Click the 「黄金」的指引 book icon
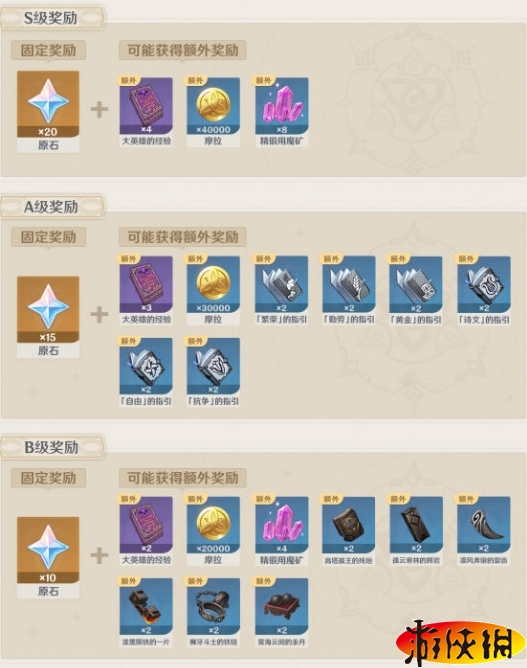This screenshot has width=527, height=668. coord(416,284)
